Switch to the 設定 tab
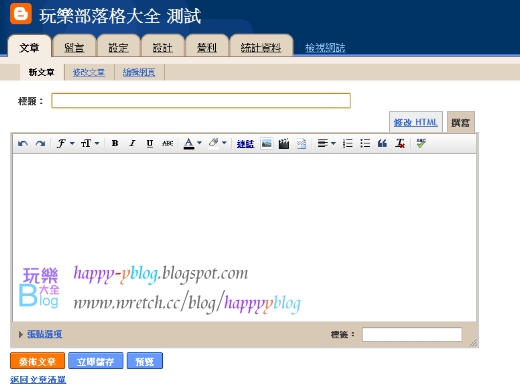This screenshot has width=520, height=390. (x=118, y=47)
